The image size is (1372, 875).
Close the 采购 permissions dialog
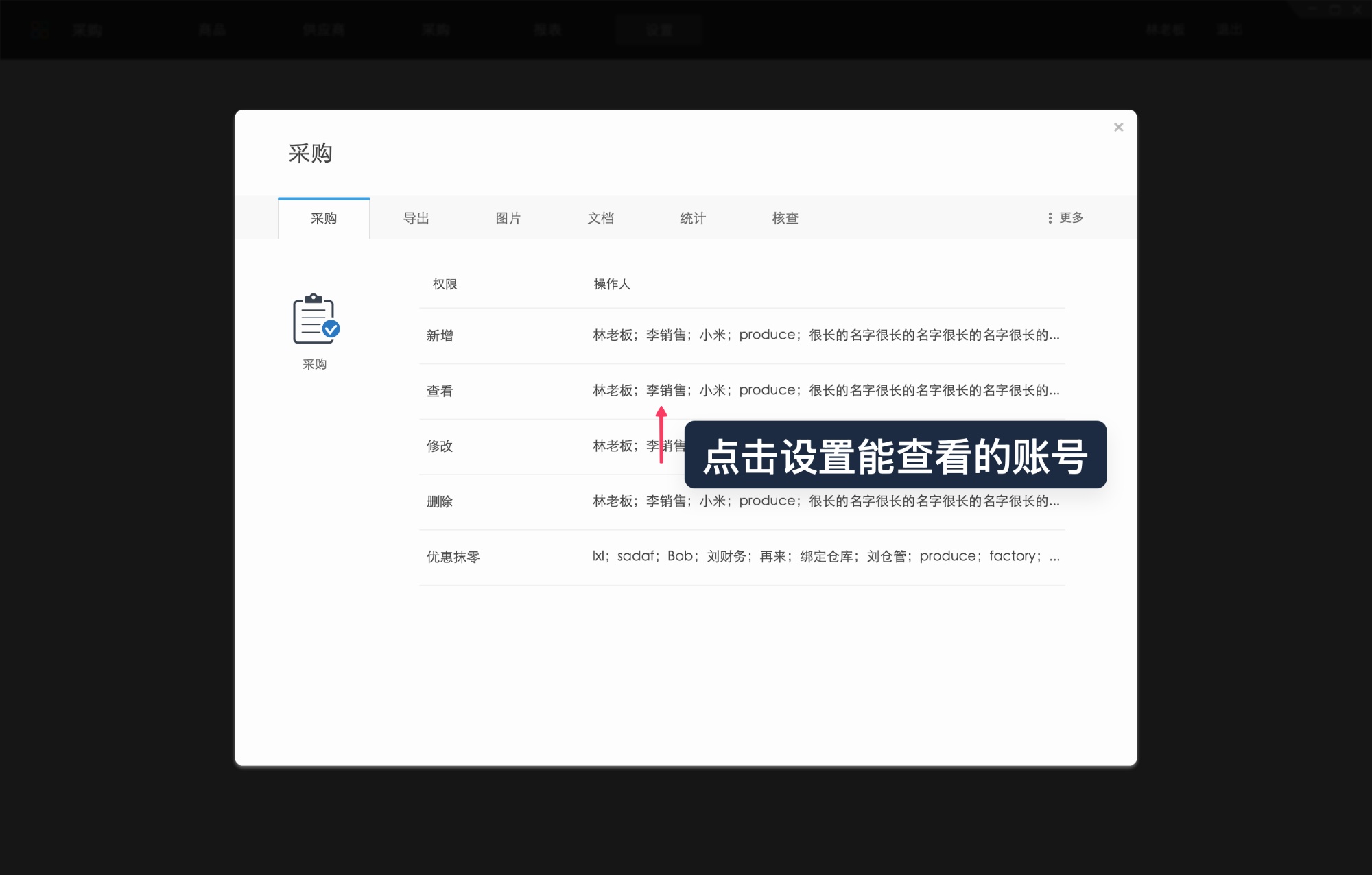[1118, 127]
